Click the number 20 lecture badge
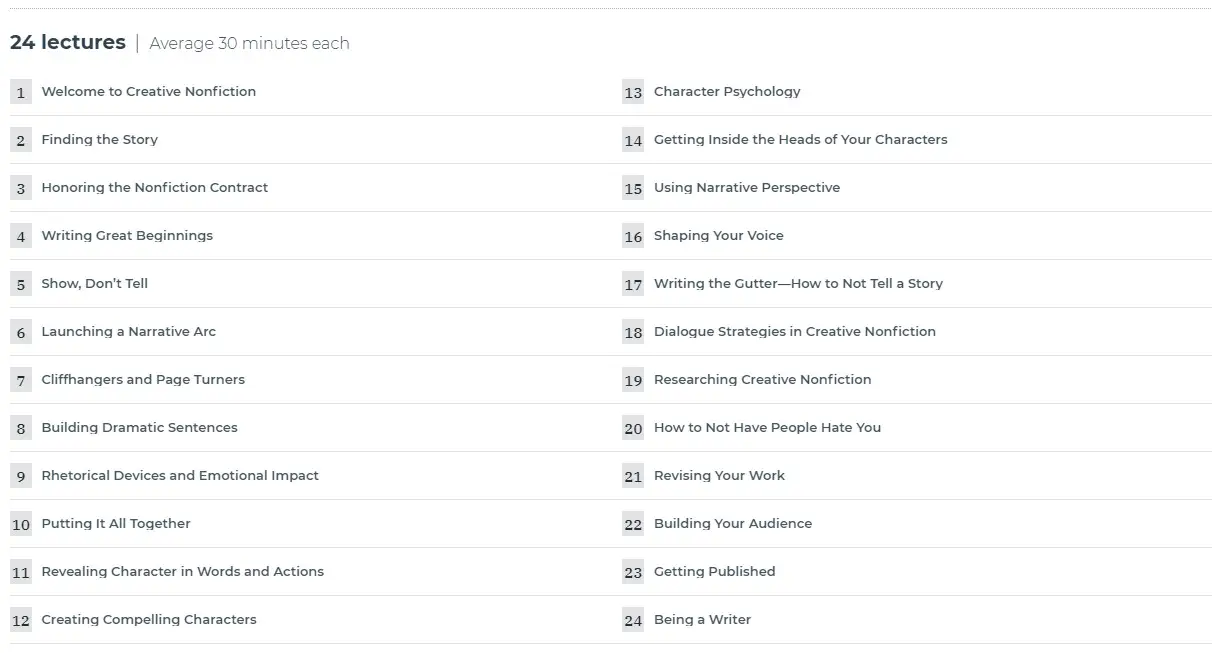 pyautogui.click(x=633, y=428)
